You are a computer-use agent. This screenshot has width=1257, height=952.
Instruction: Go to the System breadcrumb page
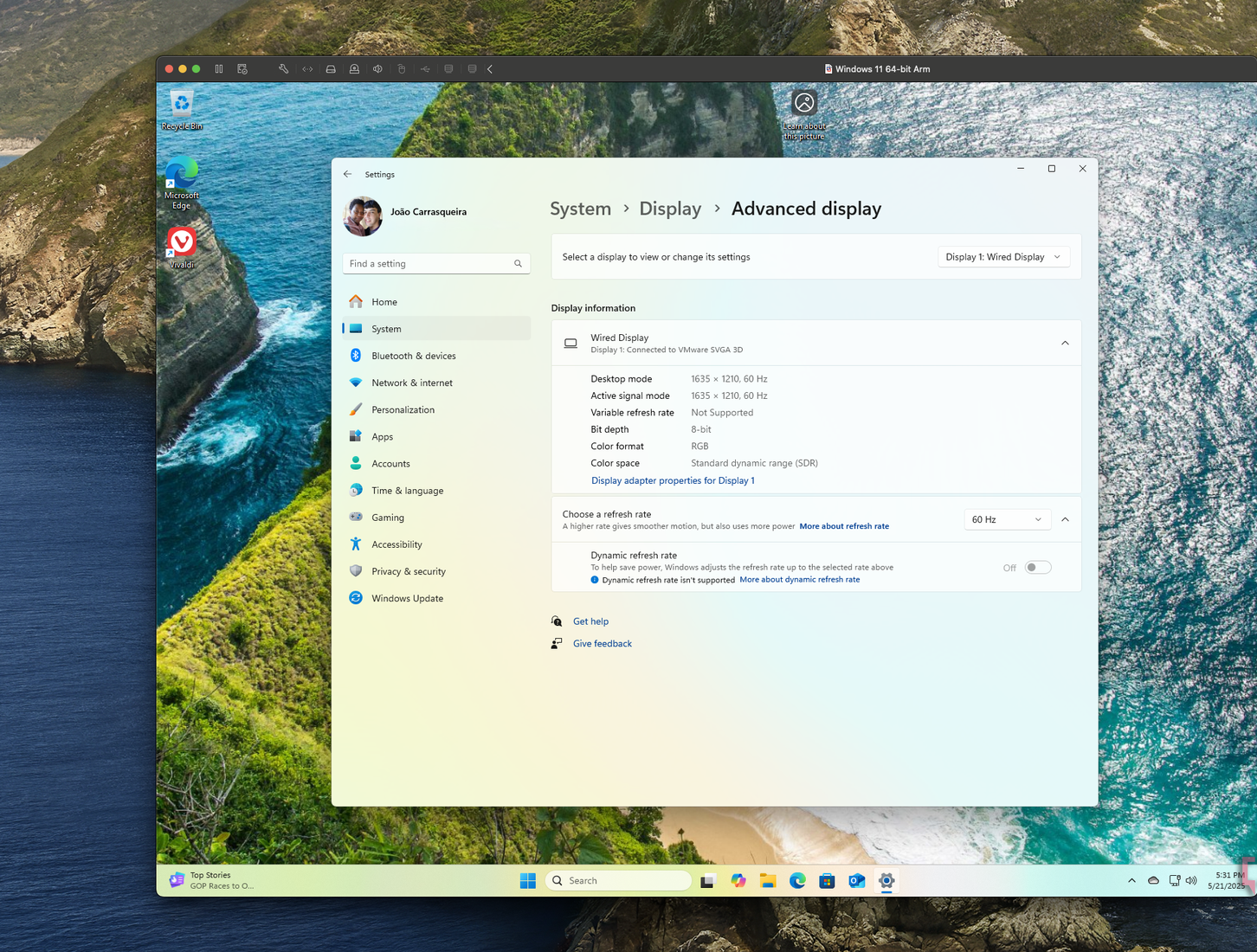580,209
